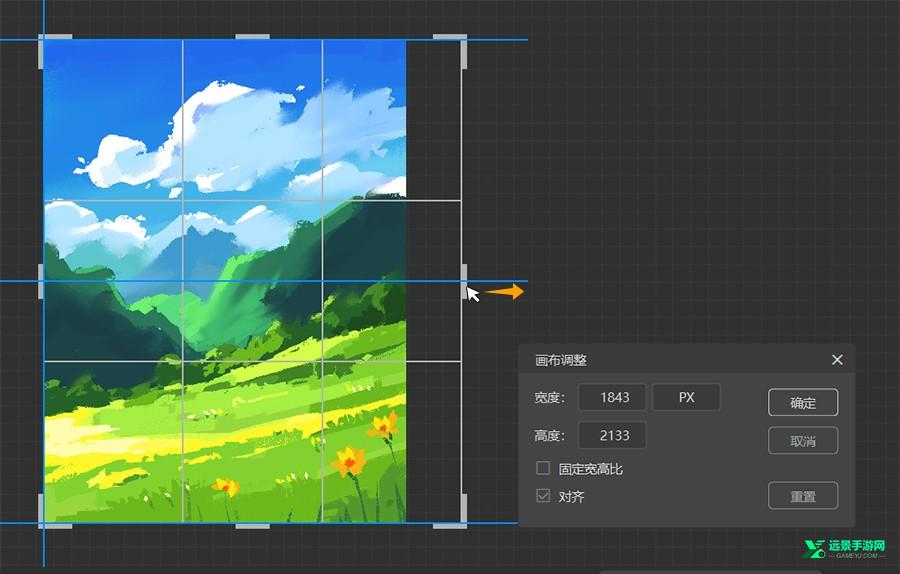
Task: Click the bottom-middle canvas resize handle
Action: pos(253,525)
